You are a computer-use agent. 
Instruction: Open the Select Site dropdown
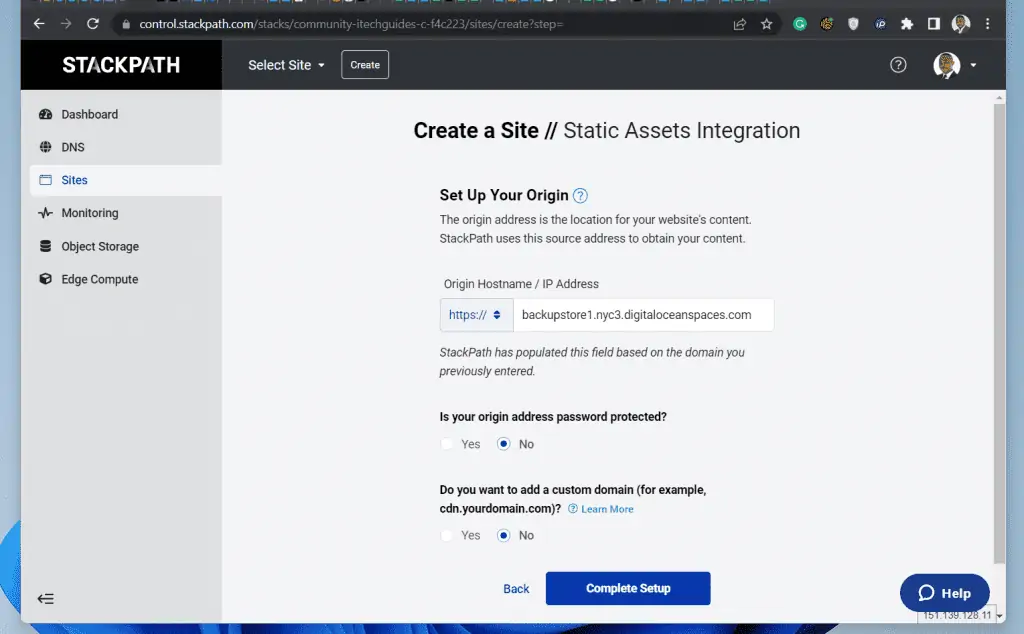pyautogui.click(x=286, y=65)
